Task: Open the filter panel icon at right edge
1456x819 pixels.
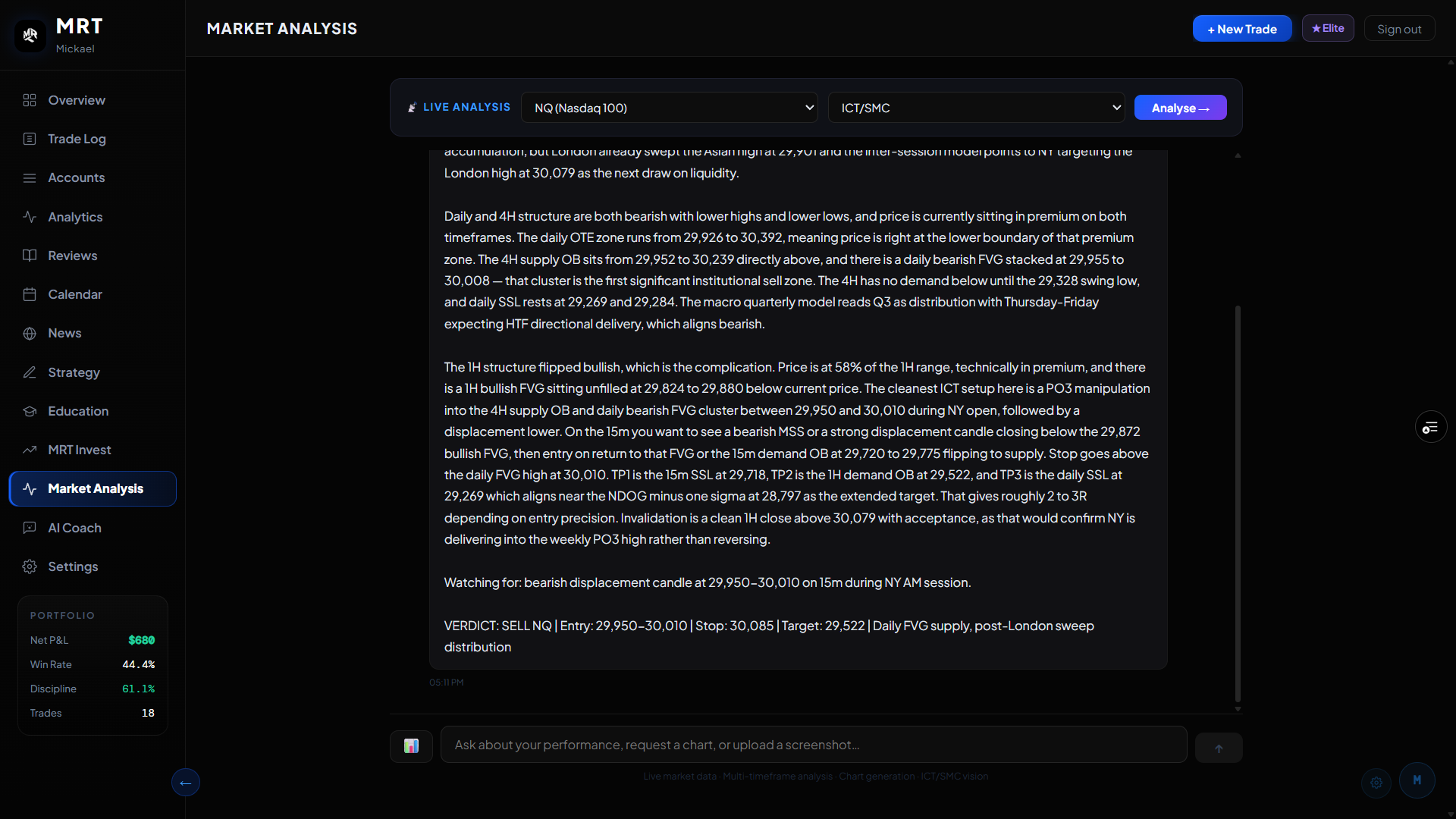Action: pos(1431,428)
